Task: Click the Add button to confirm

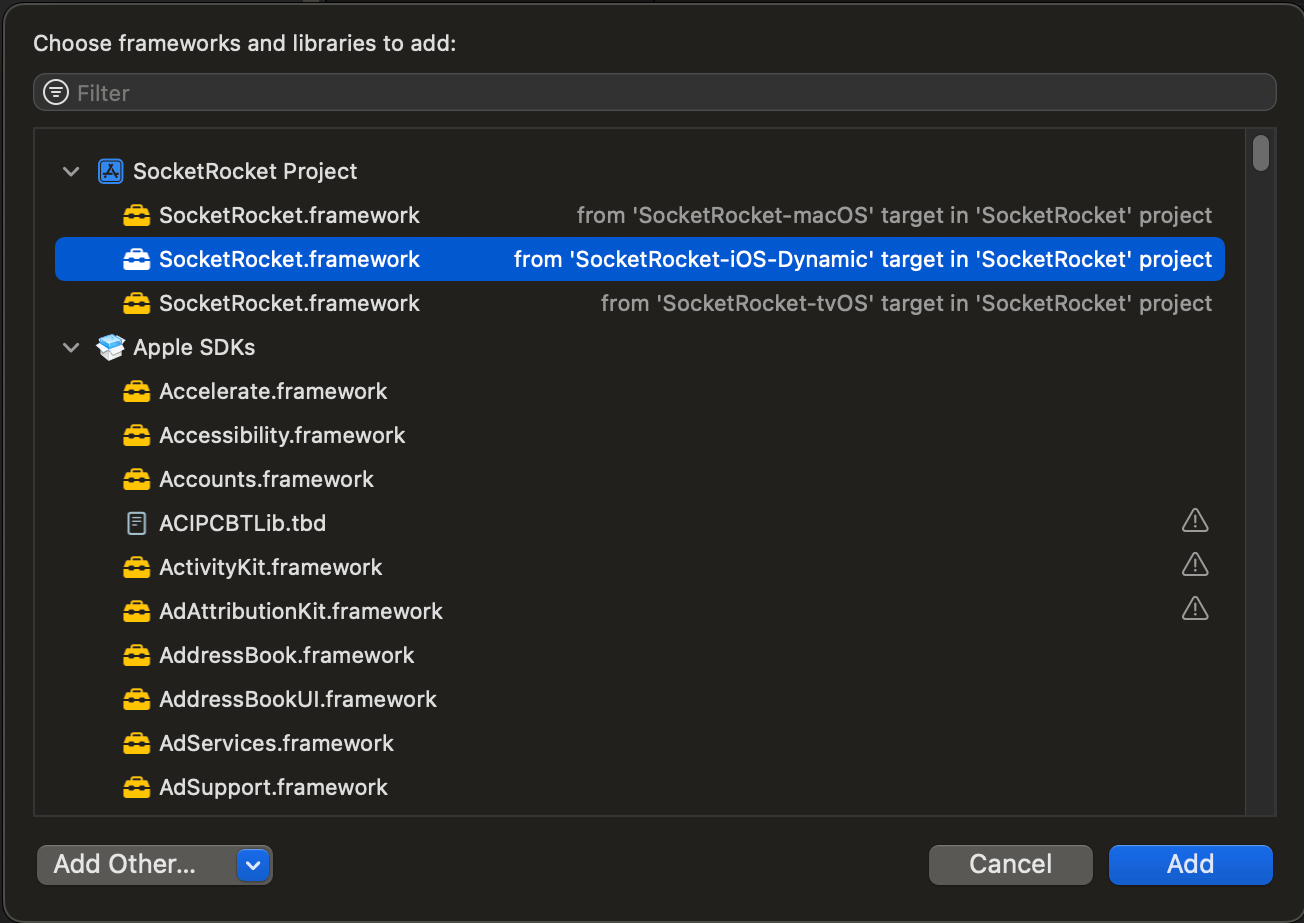Action: (x=1190, y=864)
